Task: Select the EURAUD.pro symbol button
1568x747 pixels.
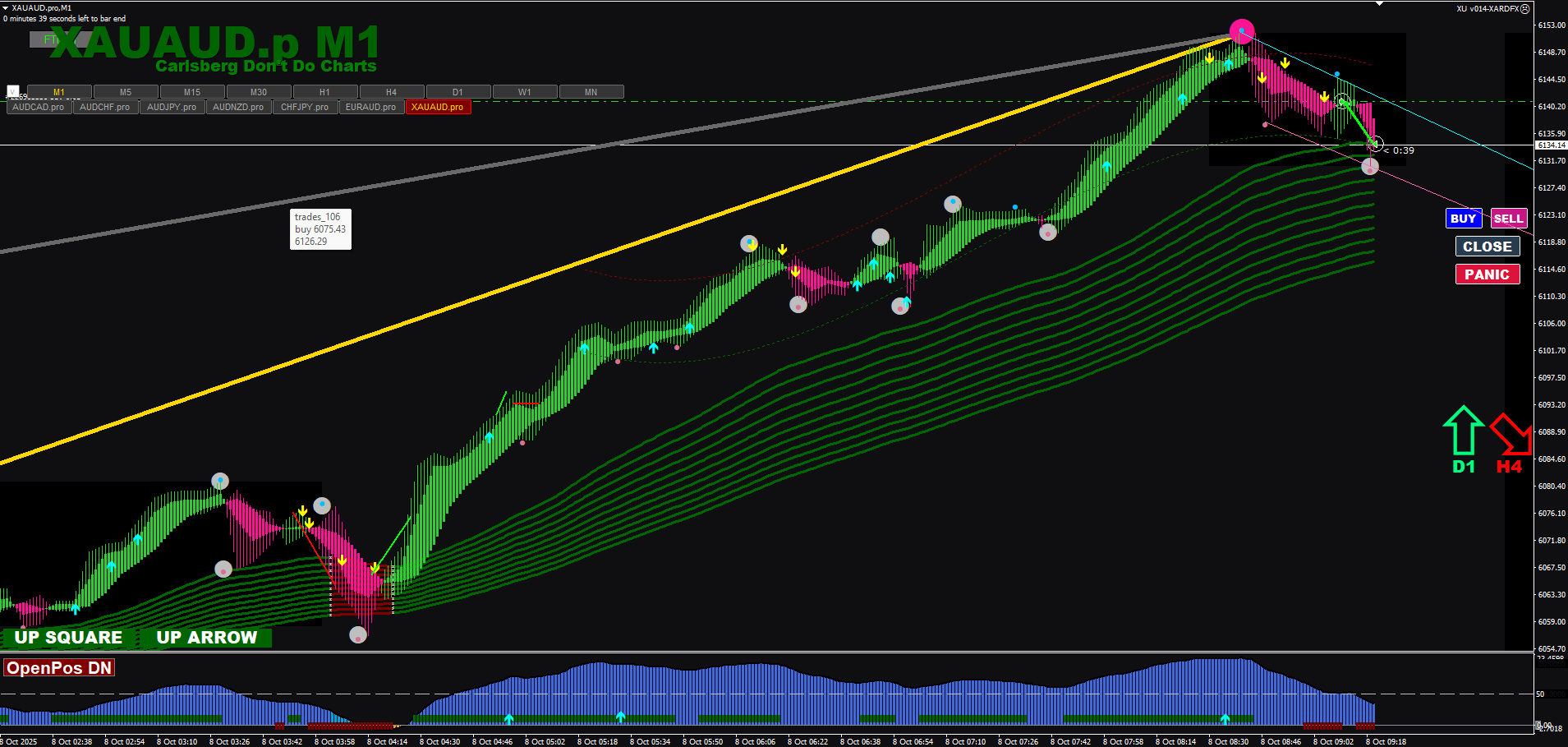Action: click(371, 107)
